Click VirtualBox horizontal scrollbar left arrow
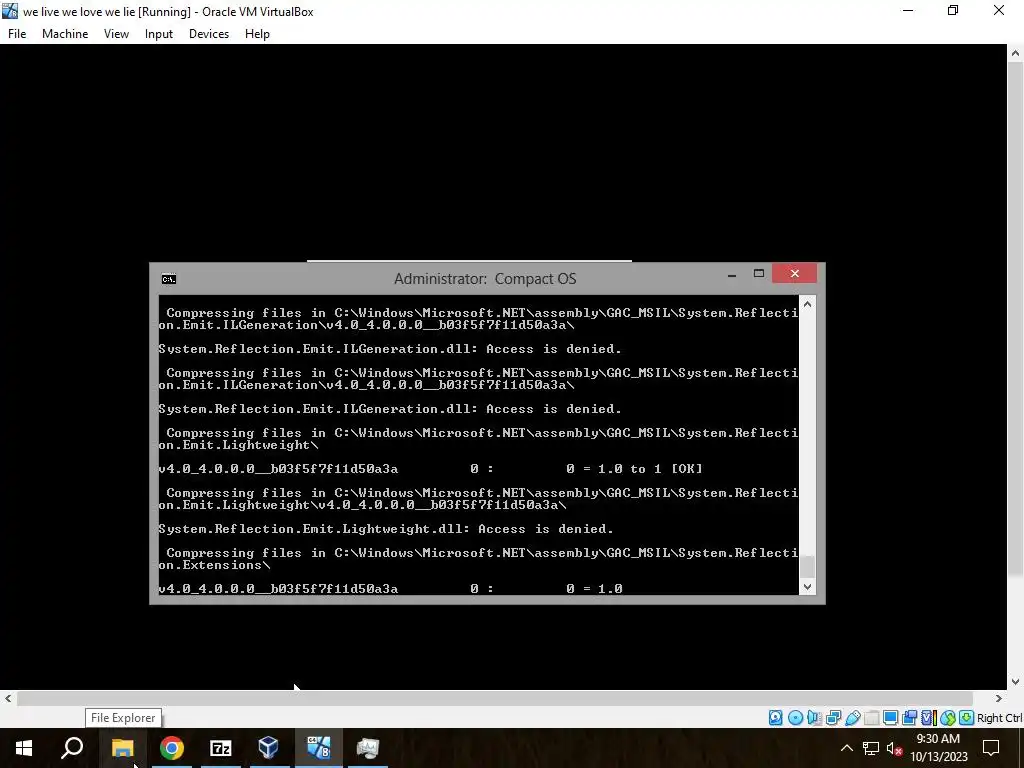Image resolution: width=1024 pixels, height=768 pixels. [8, 698]
